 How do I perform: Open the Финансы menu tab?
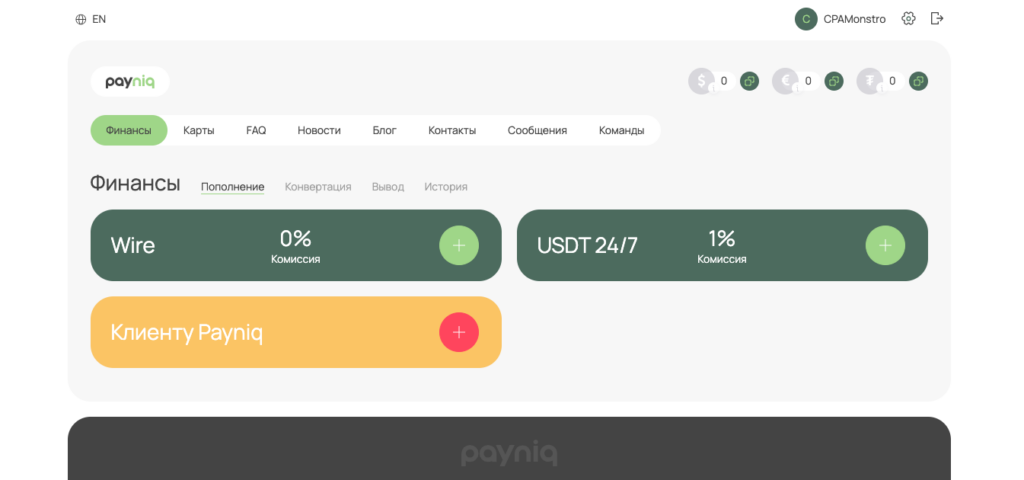coord(129,131)
